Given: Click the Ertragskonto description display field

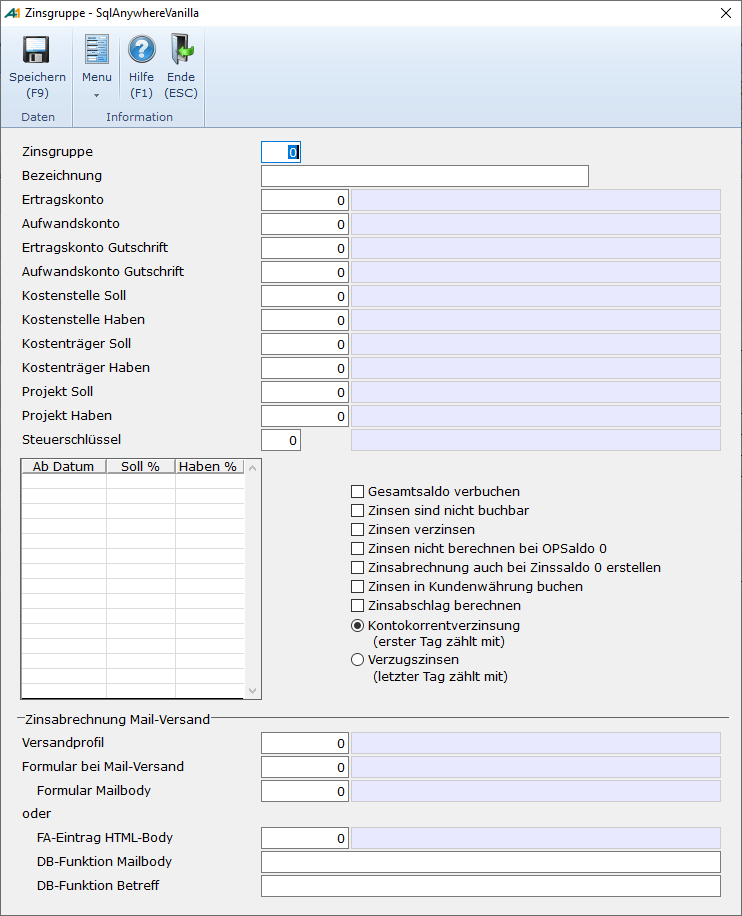Looking at the screenshot, I should coord(536,200).
